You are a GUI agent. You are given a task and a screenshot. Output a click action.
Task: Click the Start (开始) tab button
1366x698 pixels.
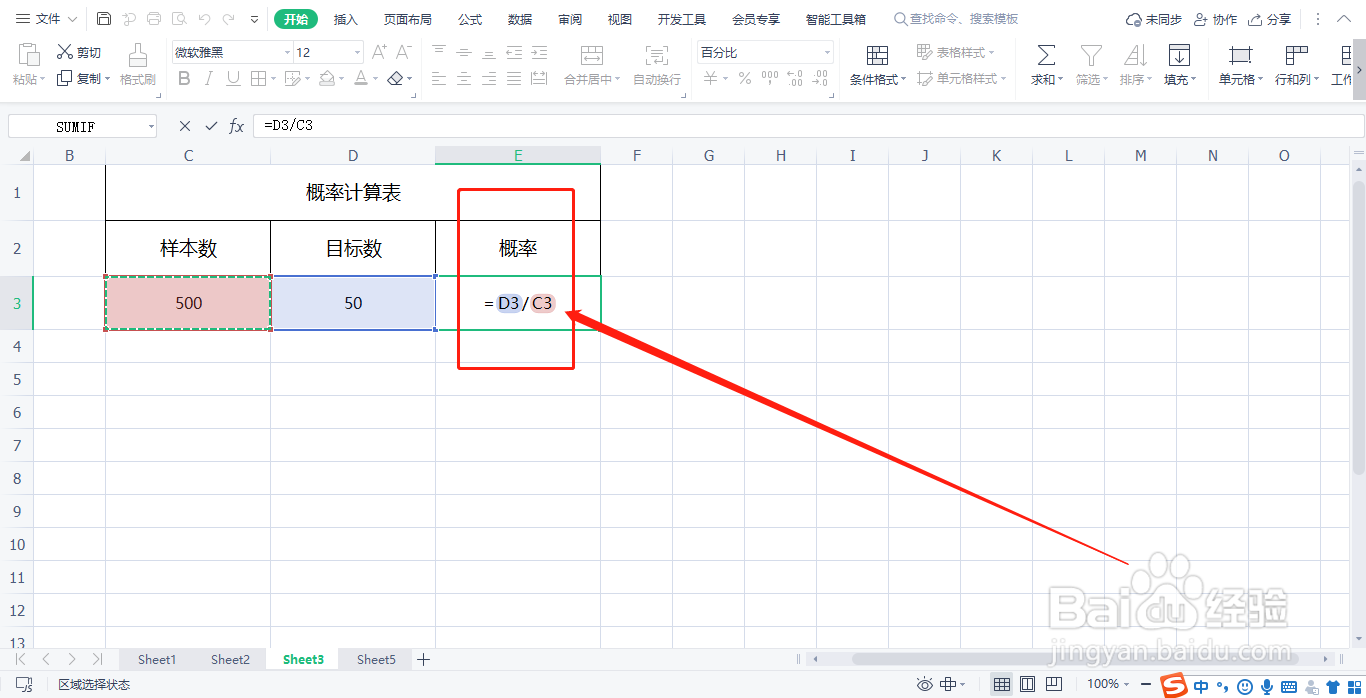[296, 19]
